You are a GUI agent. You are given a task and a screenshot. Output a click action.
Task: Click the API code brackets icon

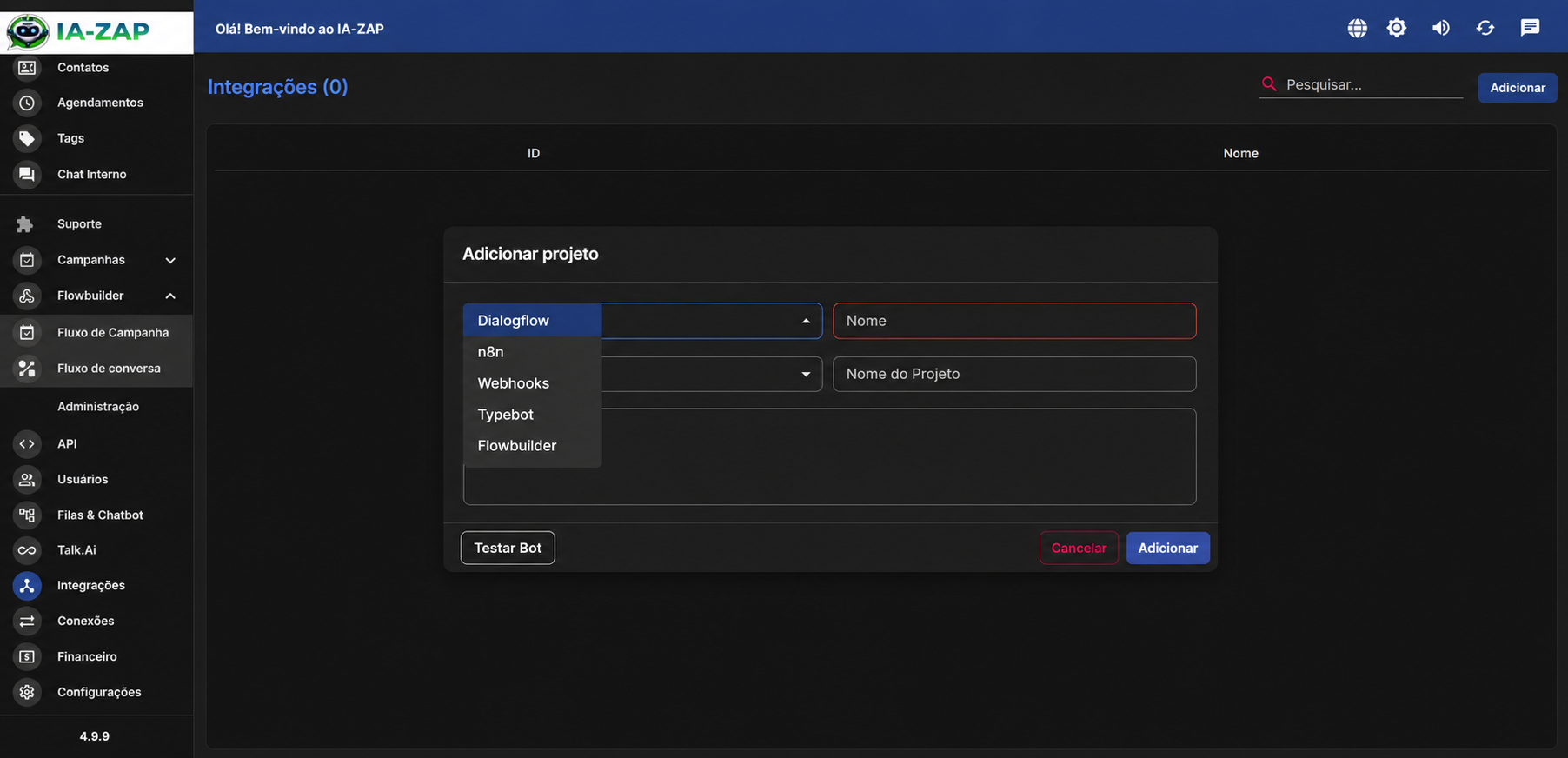(x=27, y=443)
